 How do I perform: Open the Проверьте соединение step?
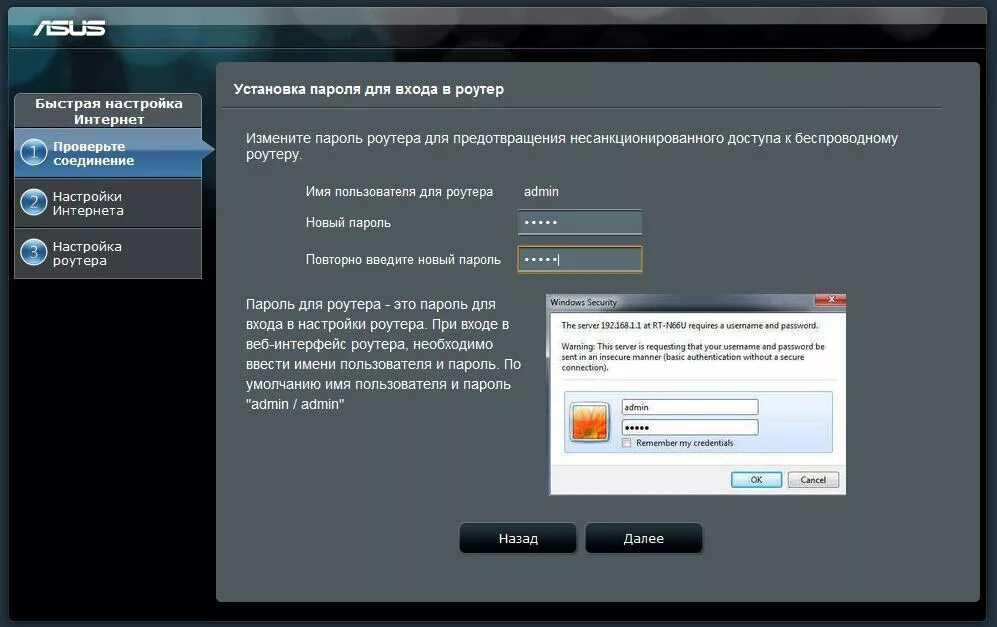point(108,153)
